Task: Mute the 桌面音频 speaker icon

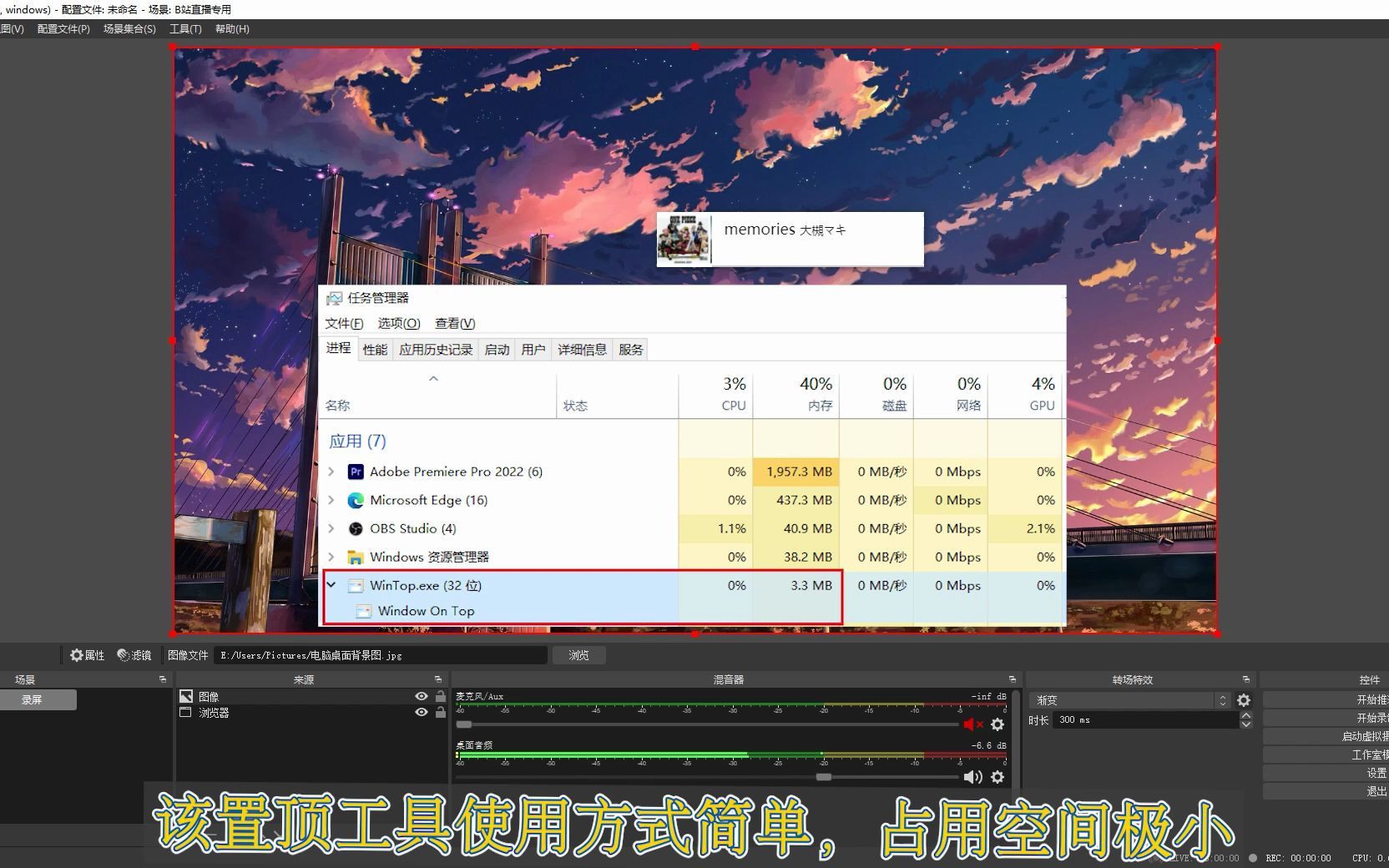Action: [972, 777]
